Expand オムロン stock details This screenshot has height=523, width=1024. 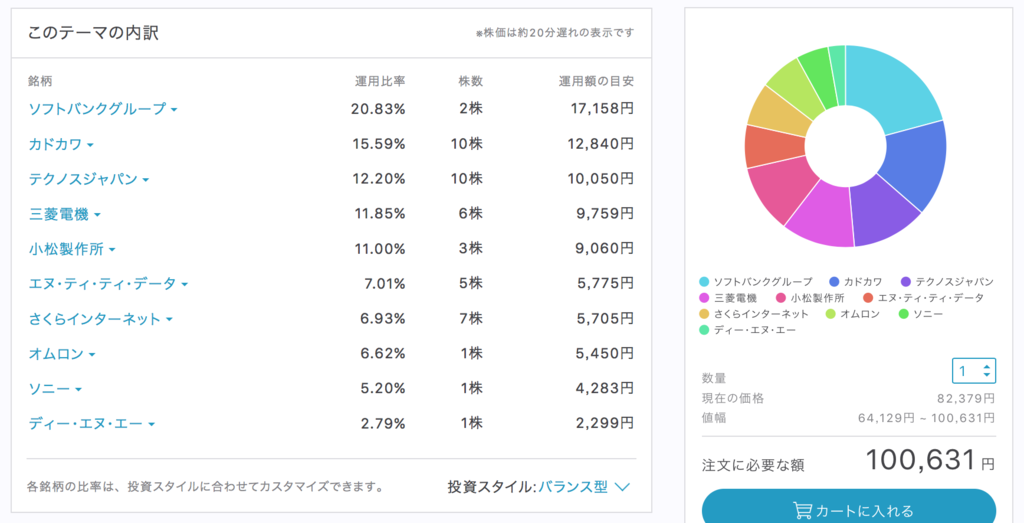(62, 354)
